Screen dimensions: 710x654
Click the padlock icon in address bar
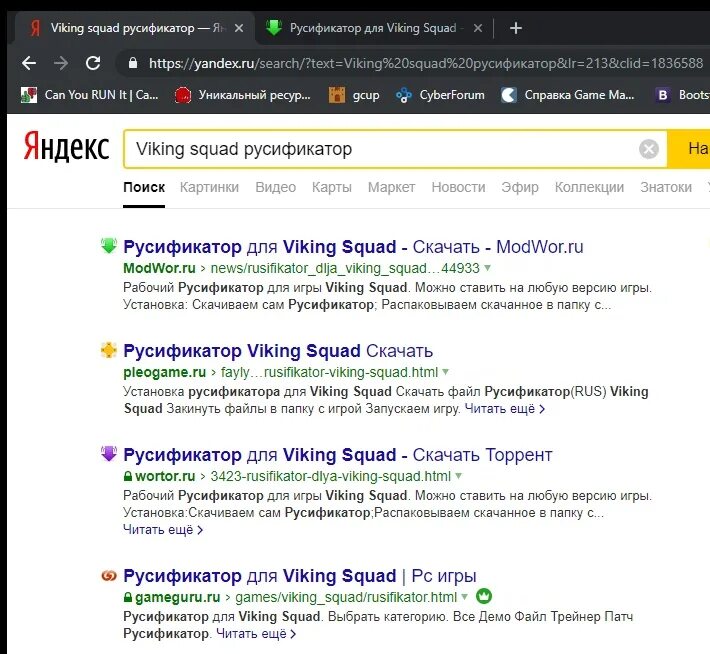coord(133,63)
